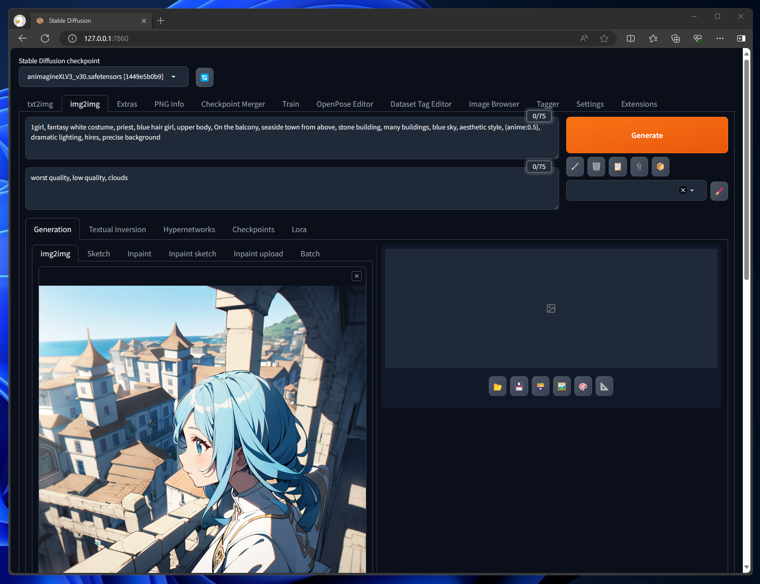Click the orange Generate button
The image size is (760, 584).
point(647,135)
